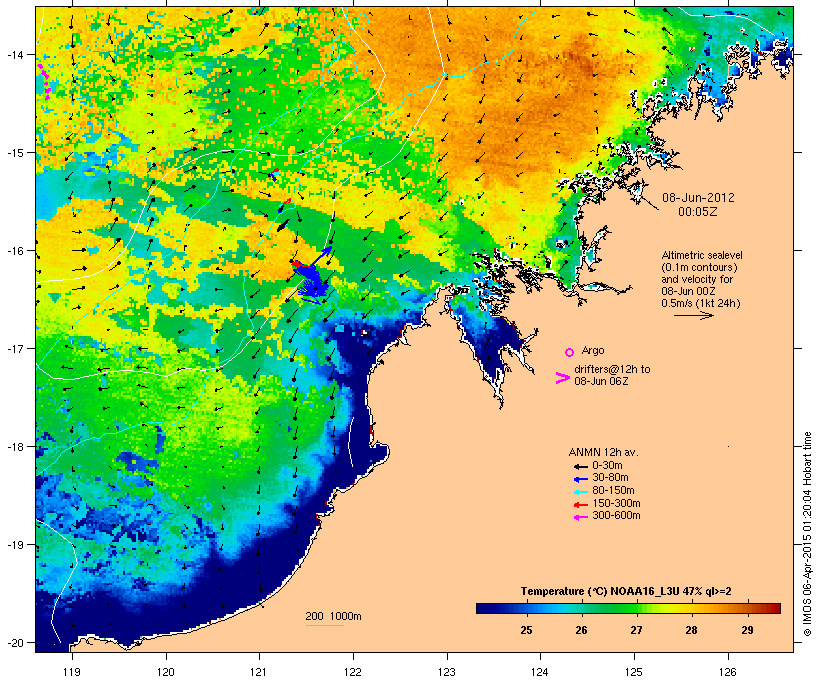Click the ANMN 12h av. legend heading

click(x=603, y=452)
